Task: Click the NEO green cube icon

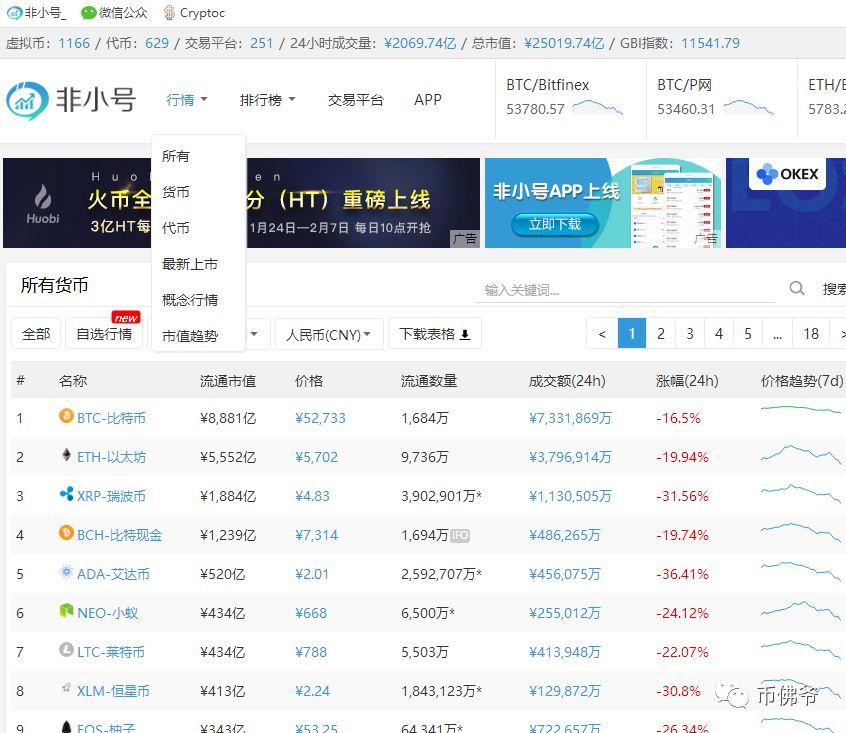Action: [x=66, y=611]
